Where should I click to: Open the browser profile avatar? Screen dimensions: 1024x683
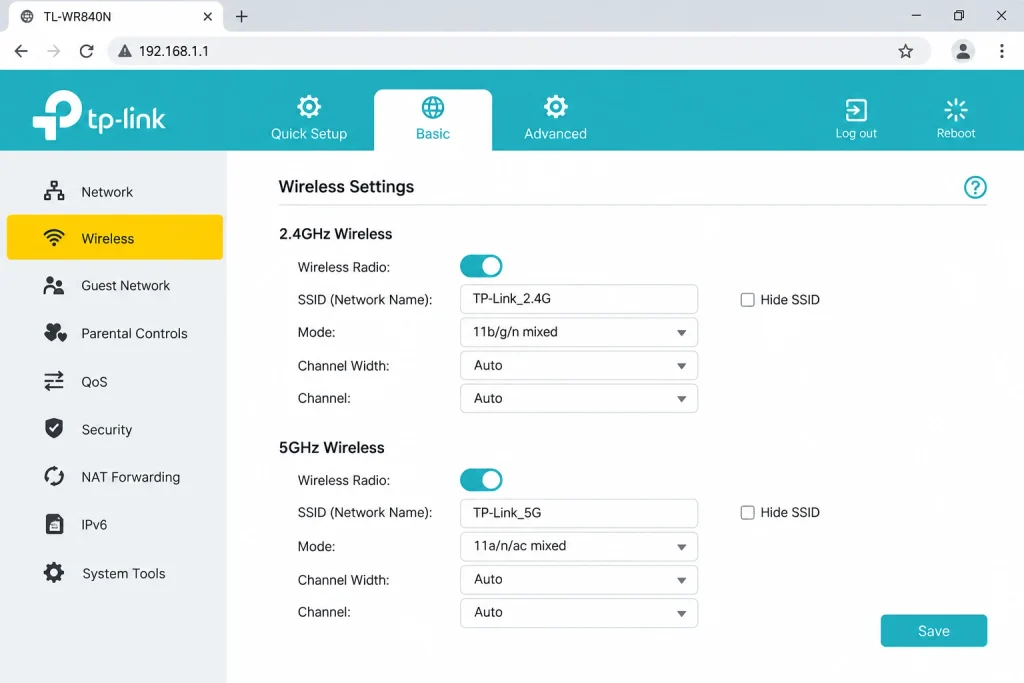click(963, 51)
